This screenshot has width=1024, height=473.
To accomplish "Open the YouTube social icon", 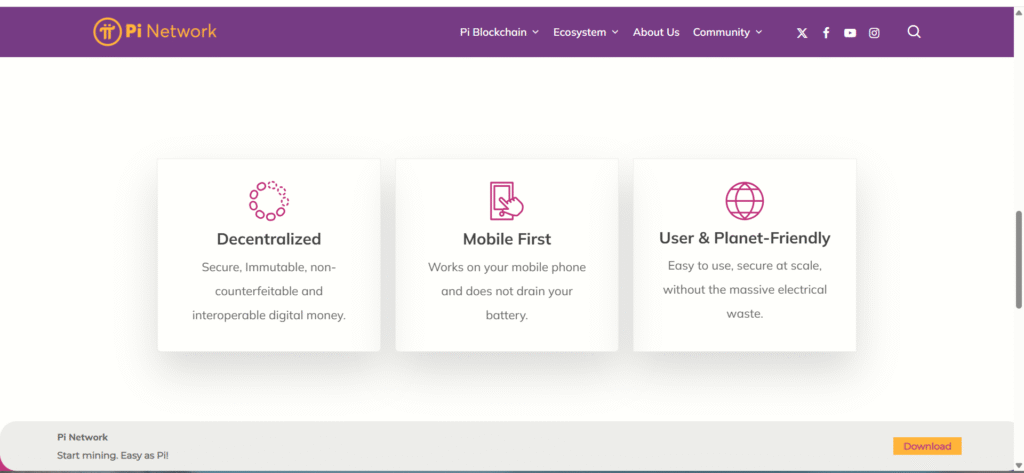I will click(x=850, y=33).
